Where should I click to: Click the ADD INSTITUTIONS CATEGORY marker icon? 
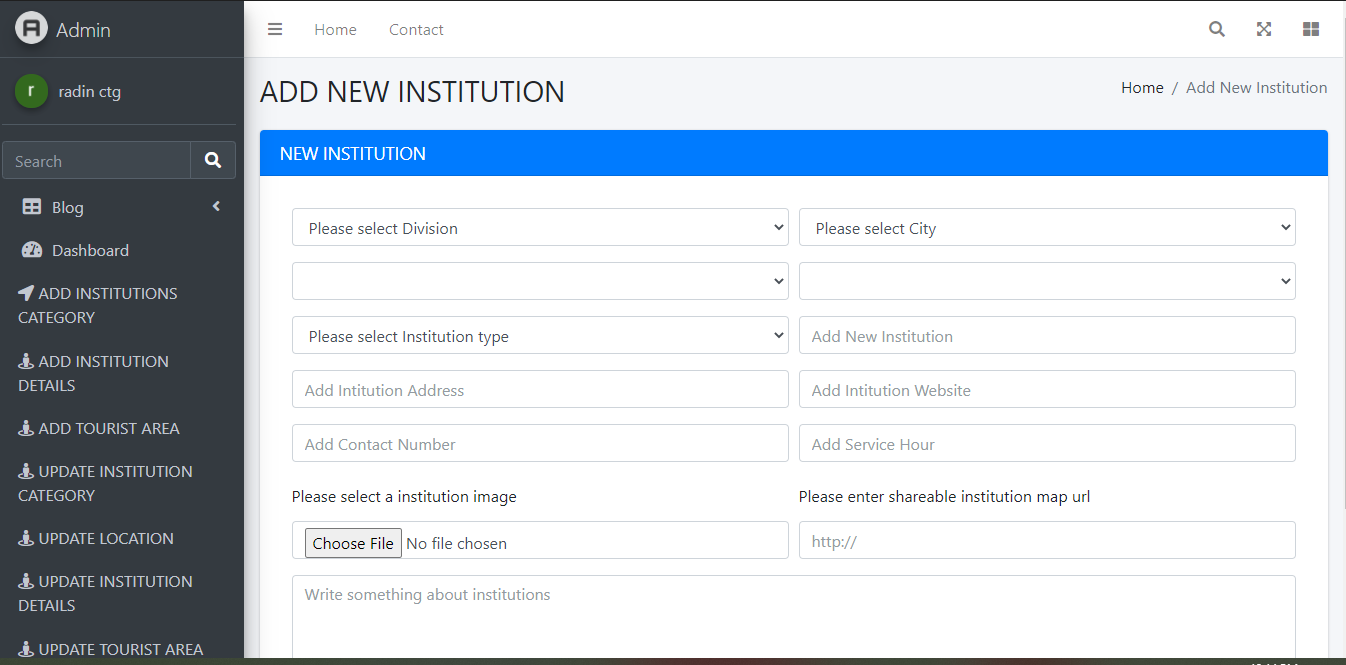tap(27, 292)
